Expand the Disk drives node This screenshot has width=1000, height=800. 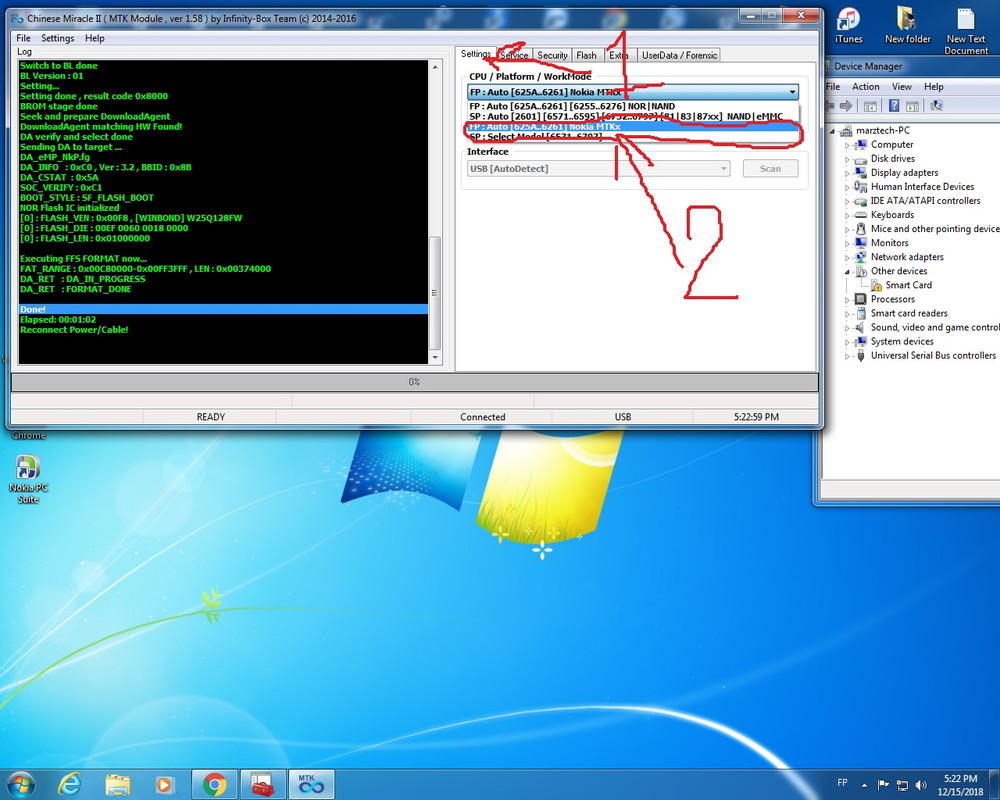847,159
